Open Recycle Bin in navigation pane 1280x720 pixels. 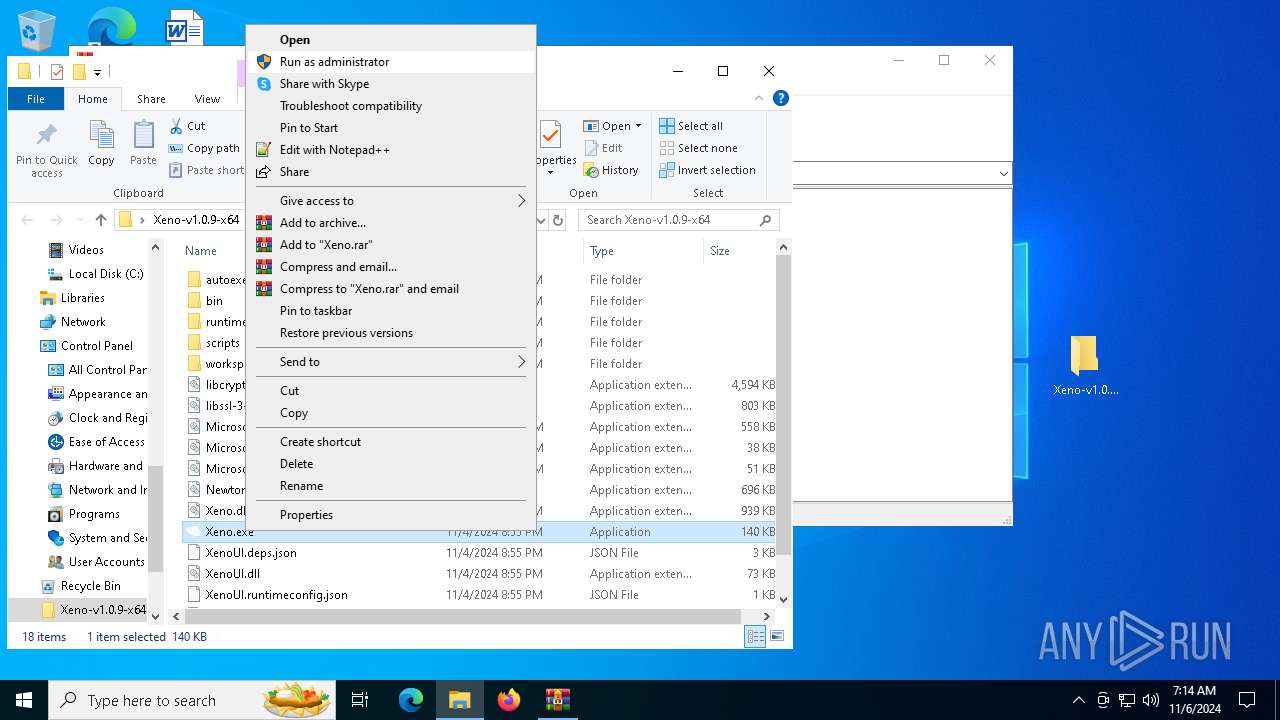[x=80, y=586]
